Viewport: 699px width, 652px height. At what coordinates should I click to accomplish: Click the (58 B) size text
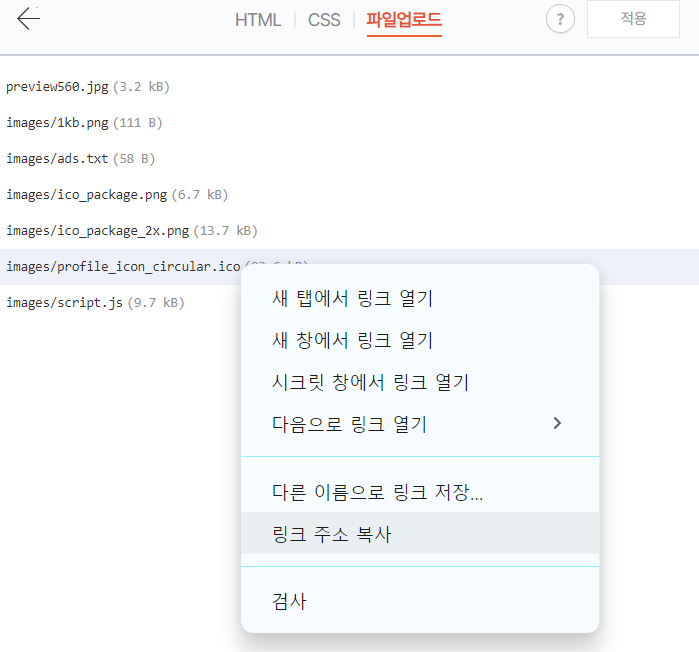point(134,159)
